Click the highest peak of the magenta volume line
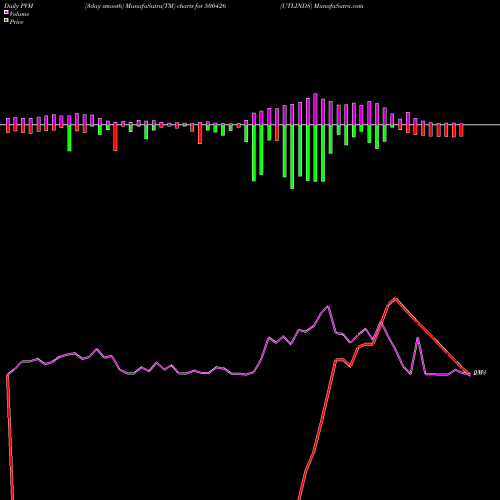This screenshot has height=500, width=500. (328, 306)
